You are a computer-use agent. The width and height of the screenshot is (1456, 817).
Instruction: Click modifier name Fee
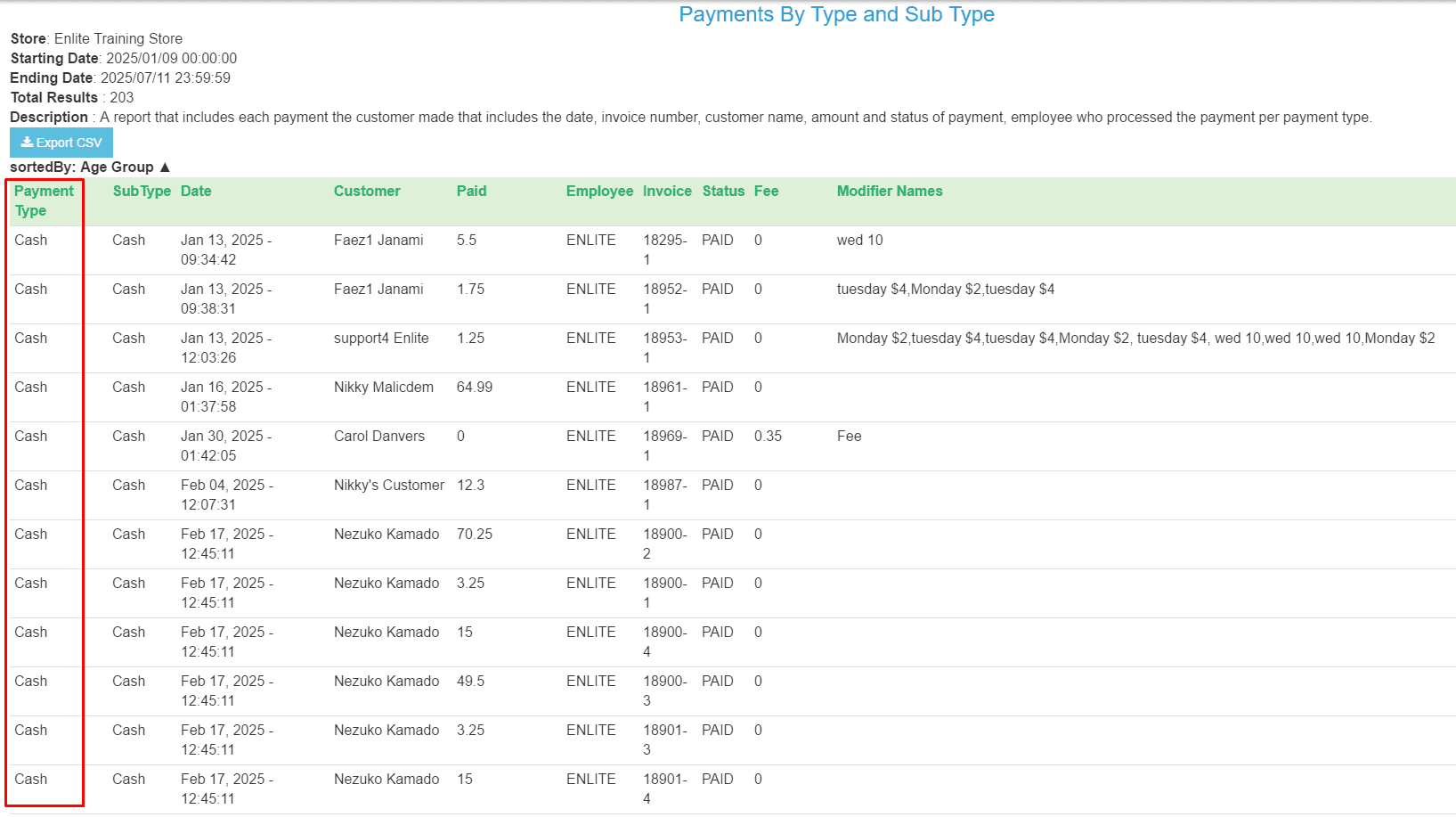pyautogui.click(x=850, y=437)
